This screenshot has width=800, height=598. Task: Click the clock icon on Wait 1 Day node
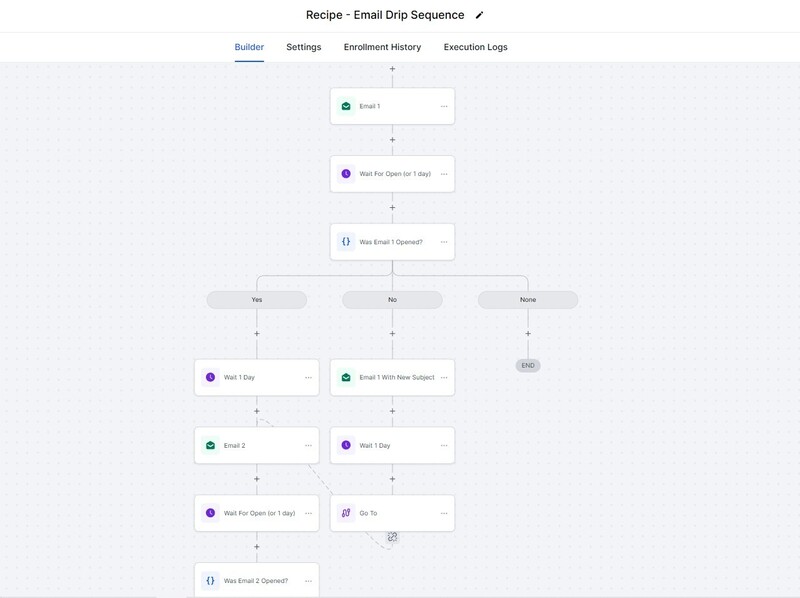tap(212, 379)
